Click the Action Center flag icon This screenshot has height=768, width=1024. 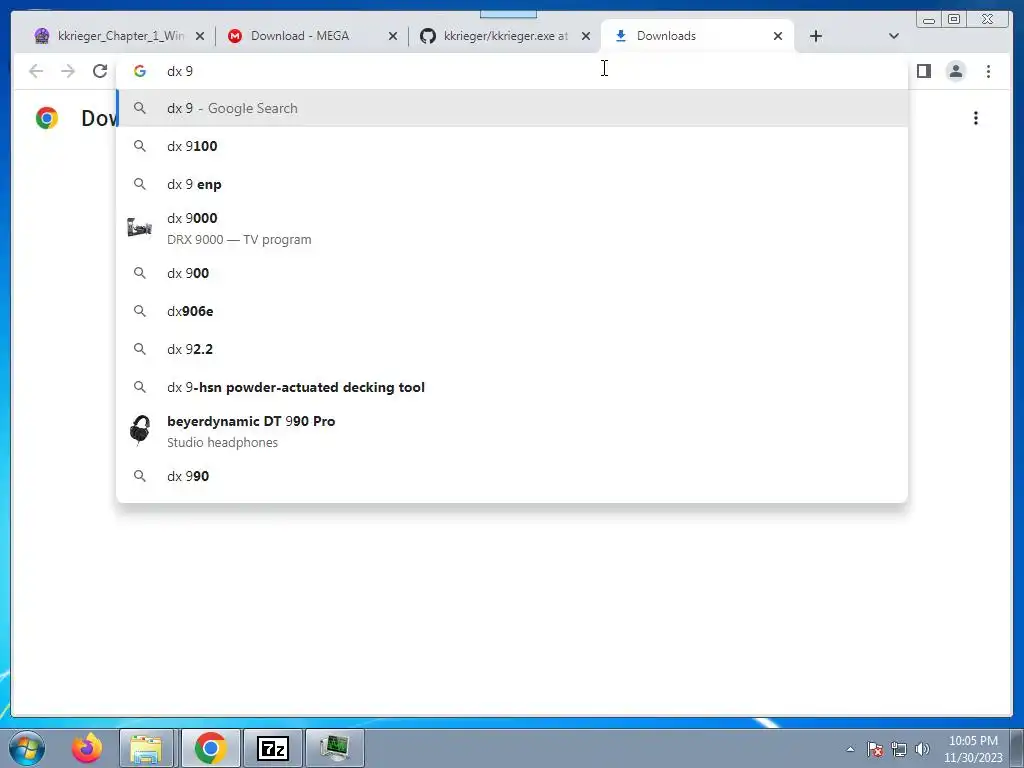[x=875, y=749]
